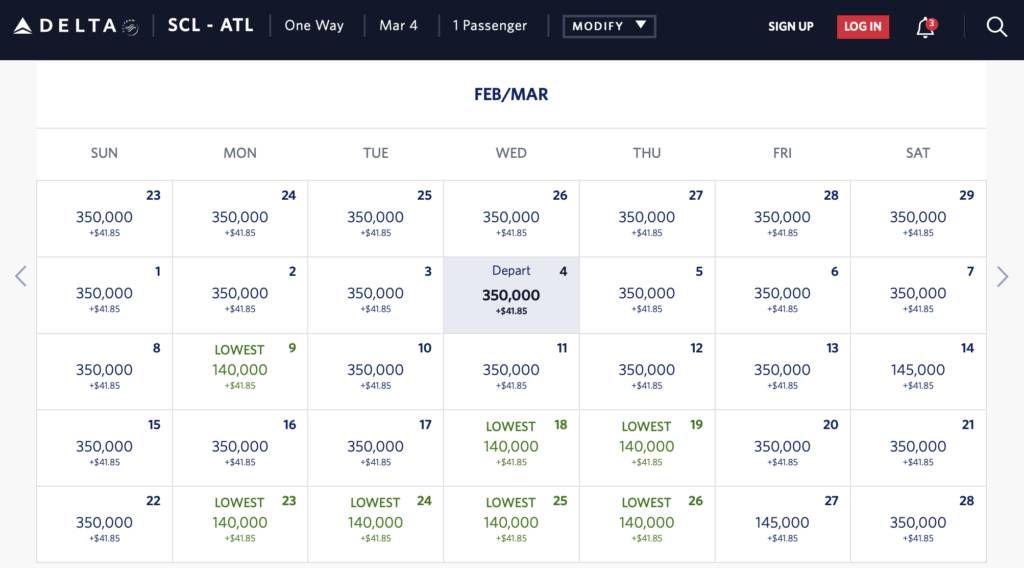This screenshot has height=568, width=1024.
Task: Show previous weeks with left arrow
Action: (21, 276)
